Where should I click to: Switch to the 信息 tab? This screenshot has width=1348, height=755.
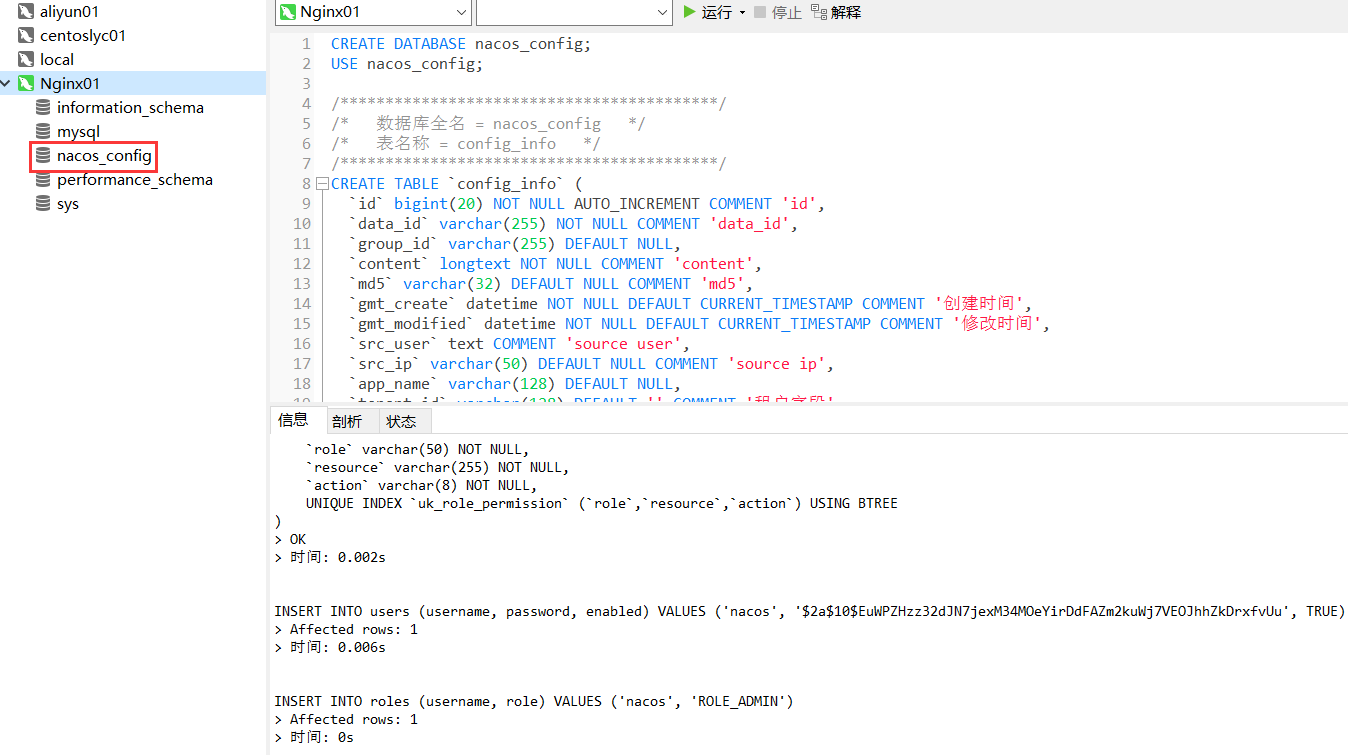(x=293, y=420)
